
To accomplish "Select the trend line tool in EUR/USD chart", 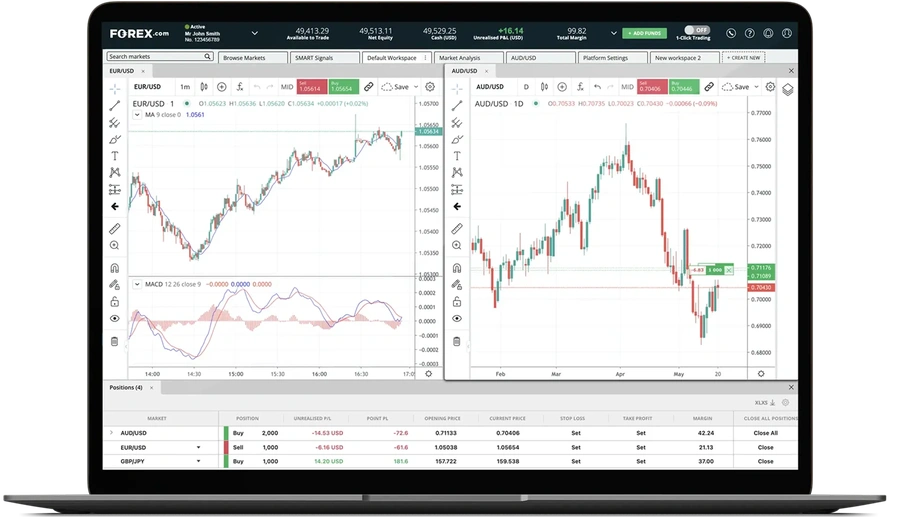I will tap(115, 105).
